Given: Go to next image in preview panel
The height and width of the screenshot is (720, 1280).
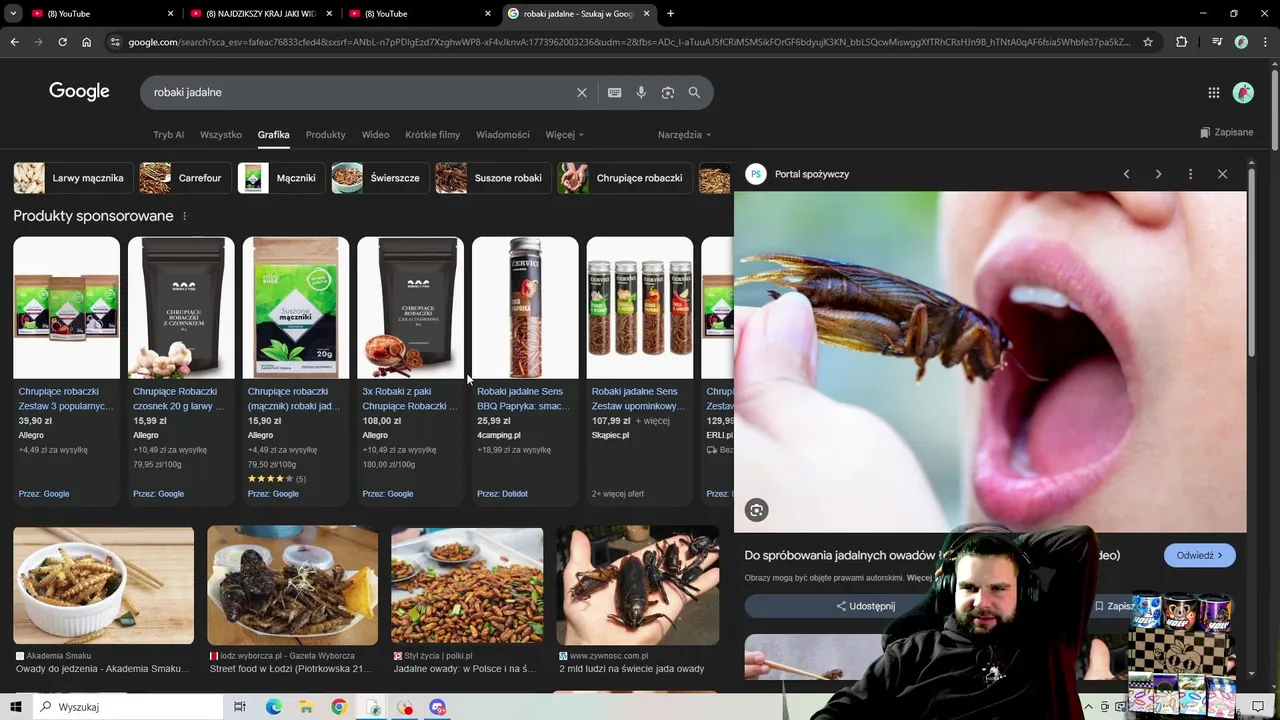Looking at the screenshot, I should pyautogui.click(x=1158, y=174).
